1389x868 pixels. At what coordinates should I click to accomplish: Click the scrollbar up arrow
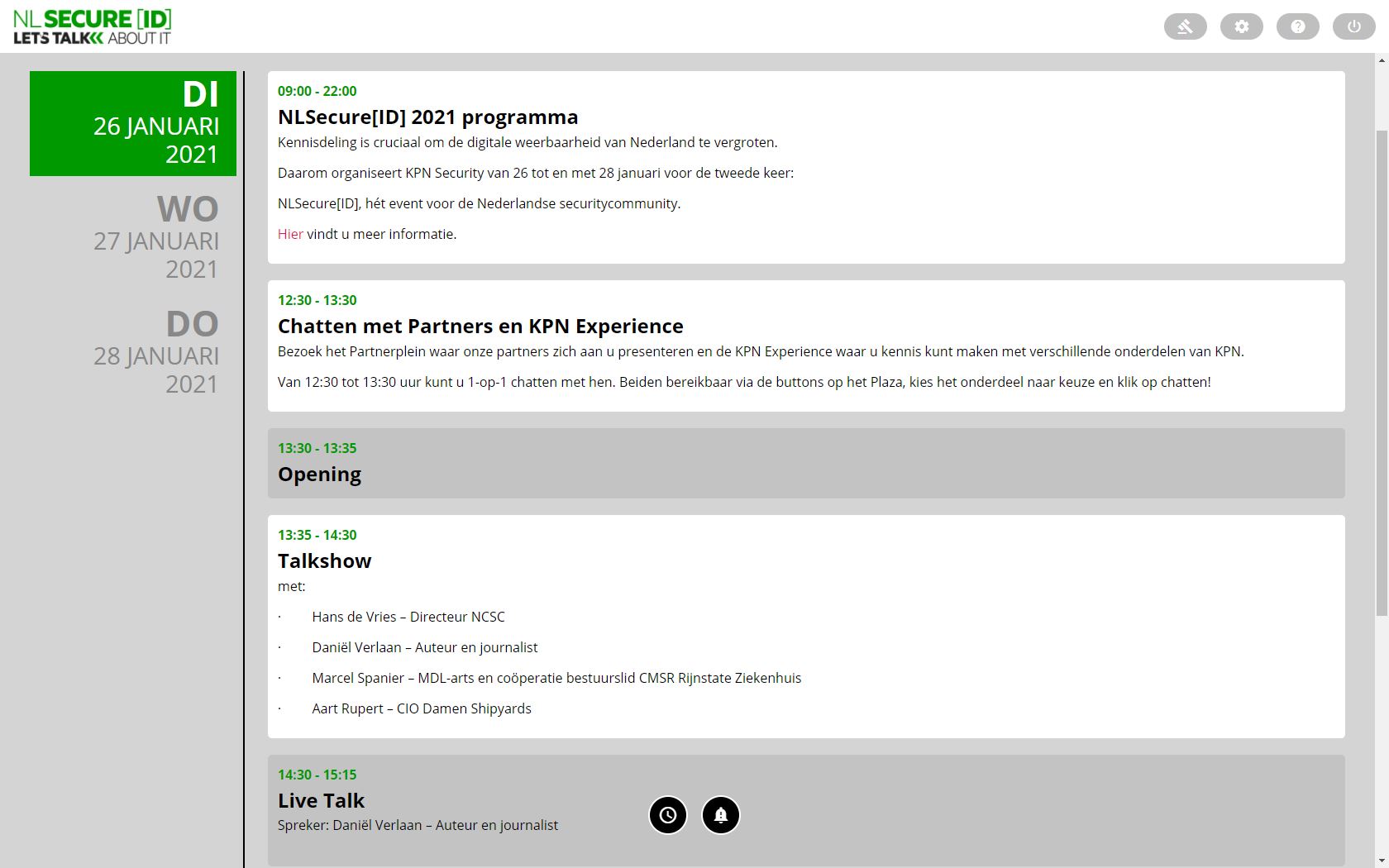[x=1382, y=60]
